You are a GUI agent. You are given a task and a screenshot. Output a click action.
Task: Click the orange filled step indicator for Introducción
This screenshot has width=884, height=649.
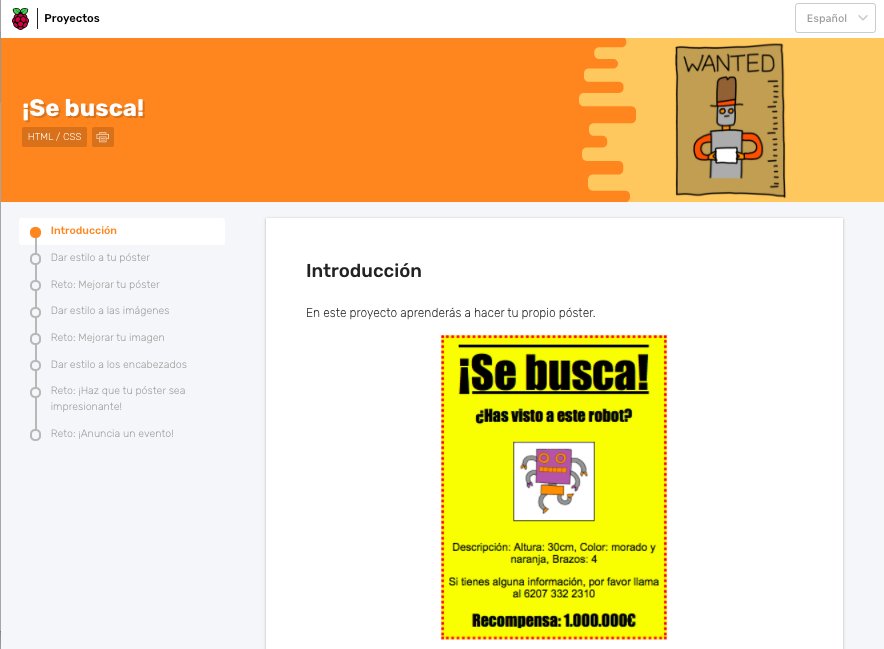(x=36, y=231)
